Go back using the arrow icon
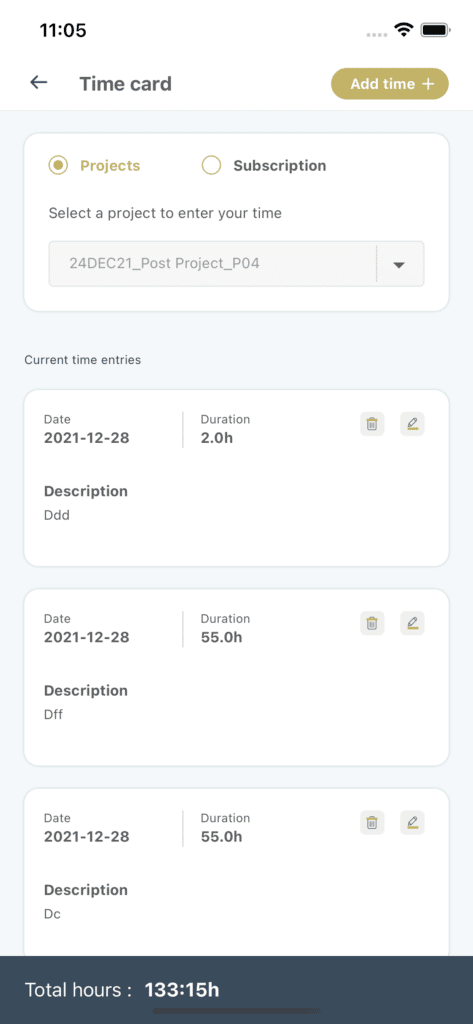The height and width of the screenshot is (1024, 473). pos(39,83)
